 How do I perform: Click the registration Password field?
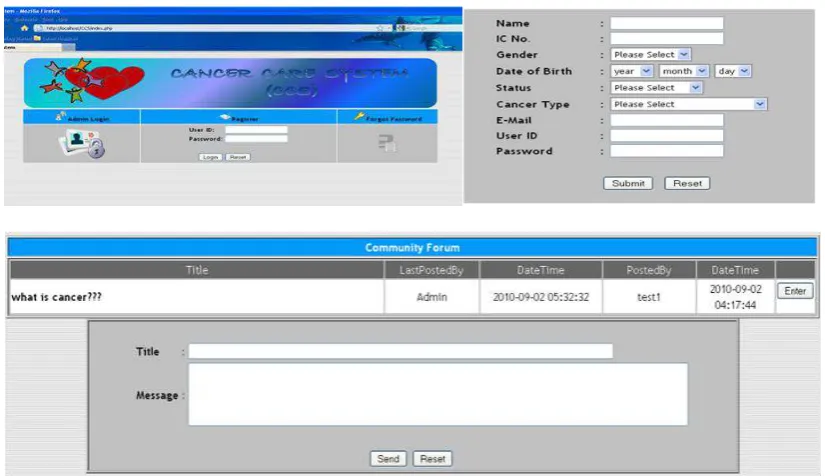[x=667, y=151]
